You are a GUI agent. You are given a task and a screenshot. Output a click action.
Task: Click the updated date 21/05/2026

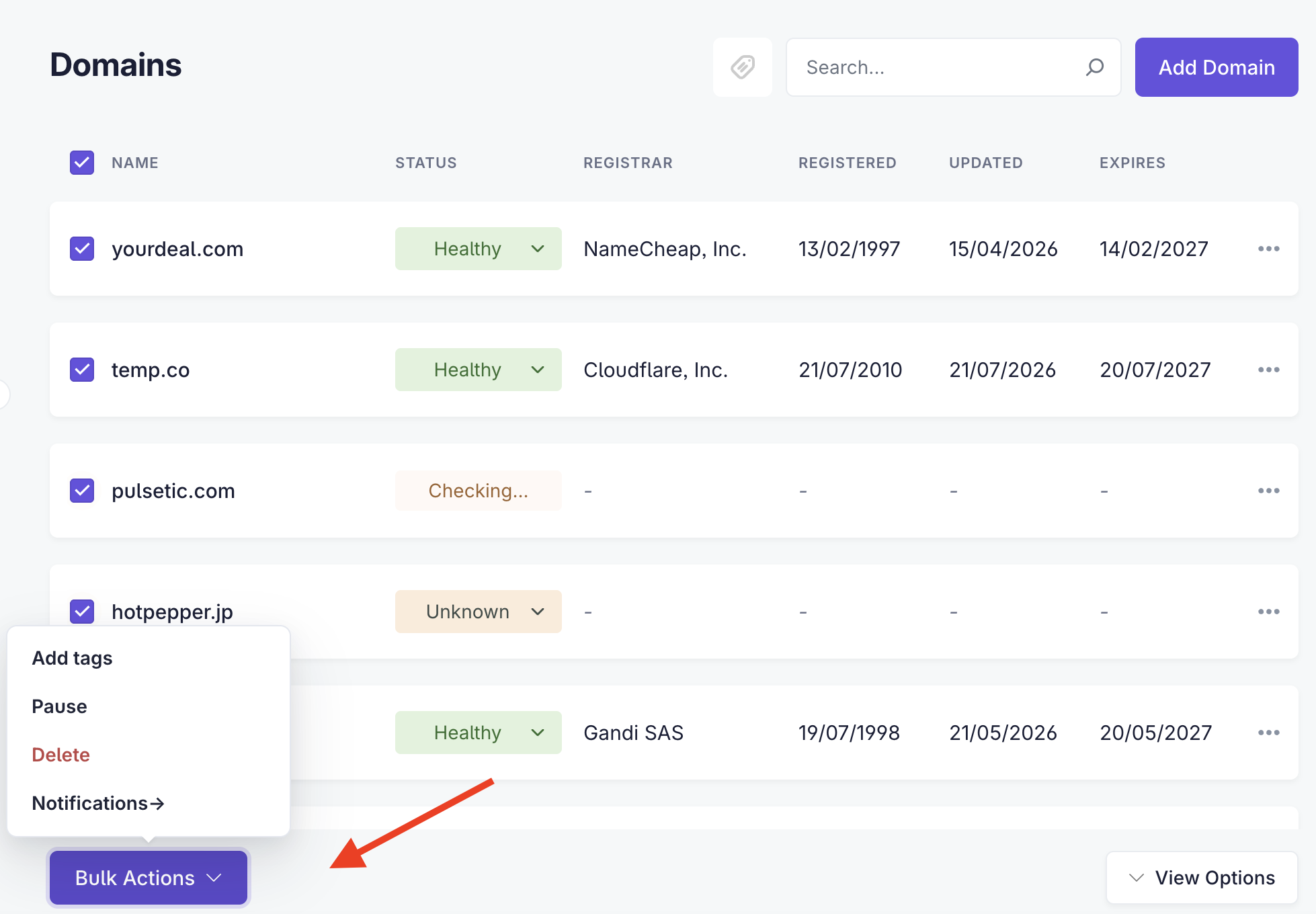1003,733
